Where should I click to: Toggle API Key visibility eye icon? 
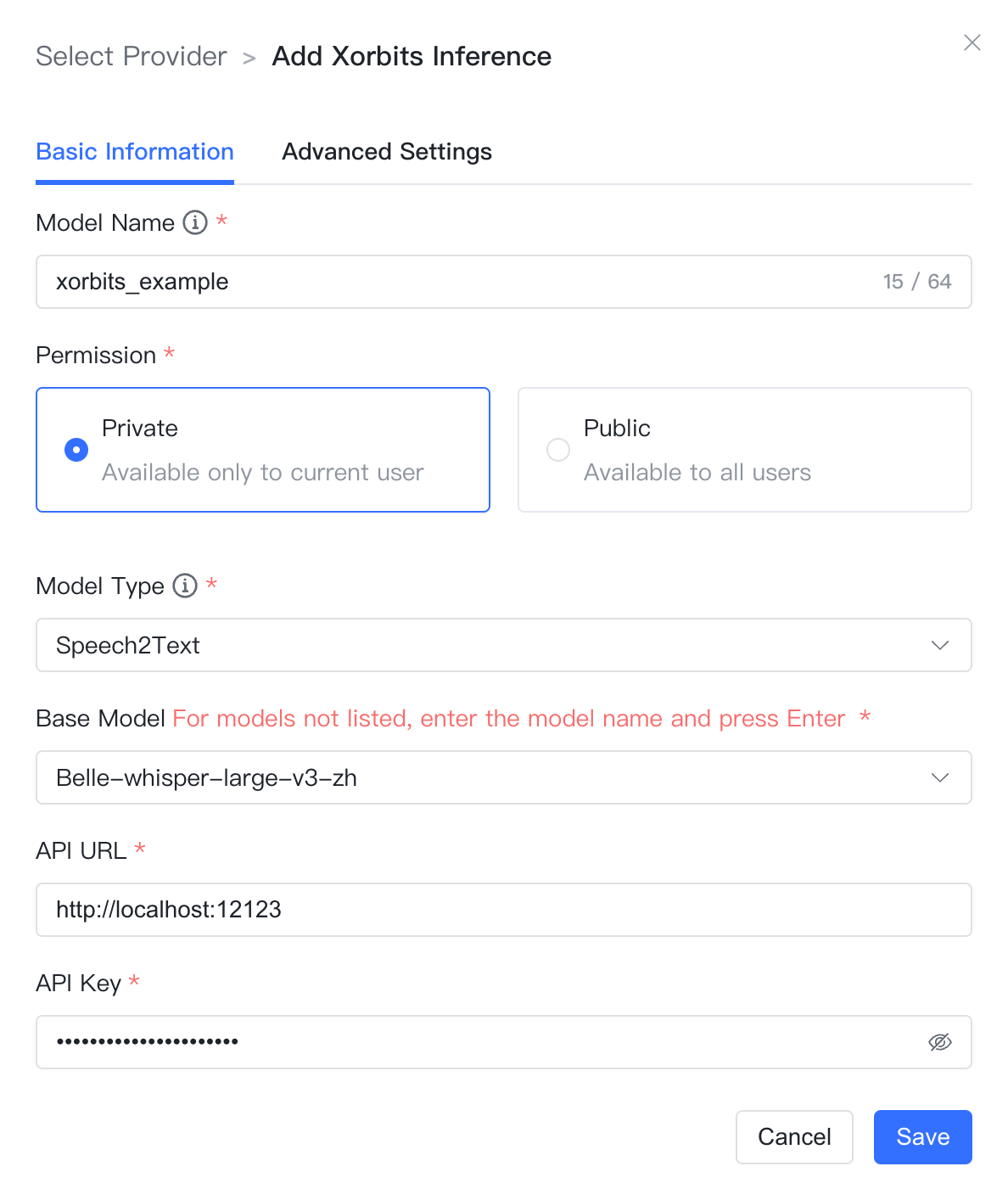[x=940, y=1042]
